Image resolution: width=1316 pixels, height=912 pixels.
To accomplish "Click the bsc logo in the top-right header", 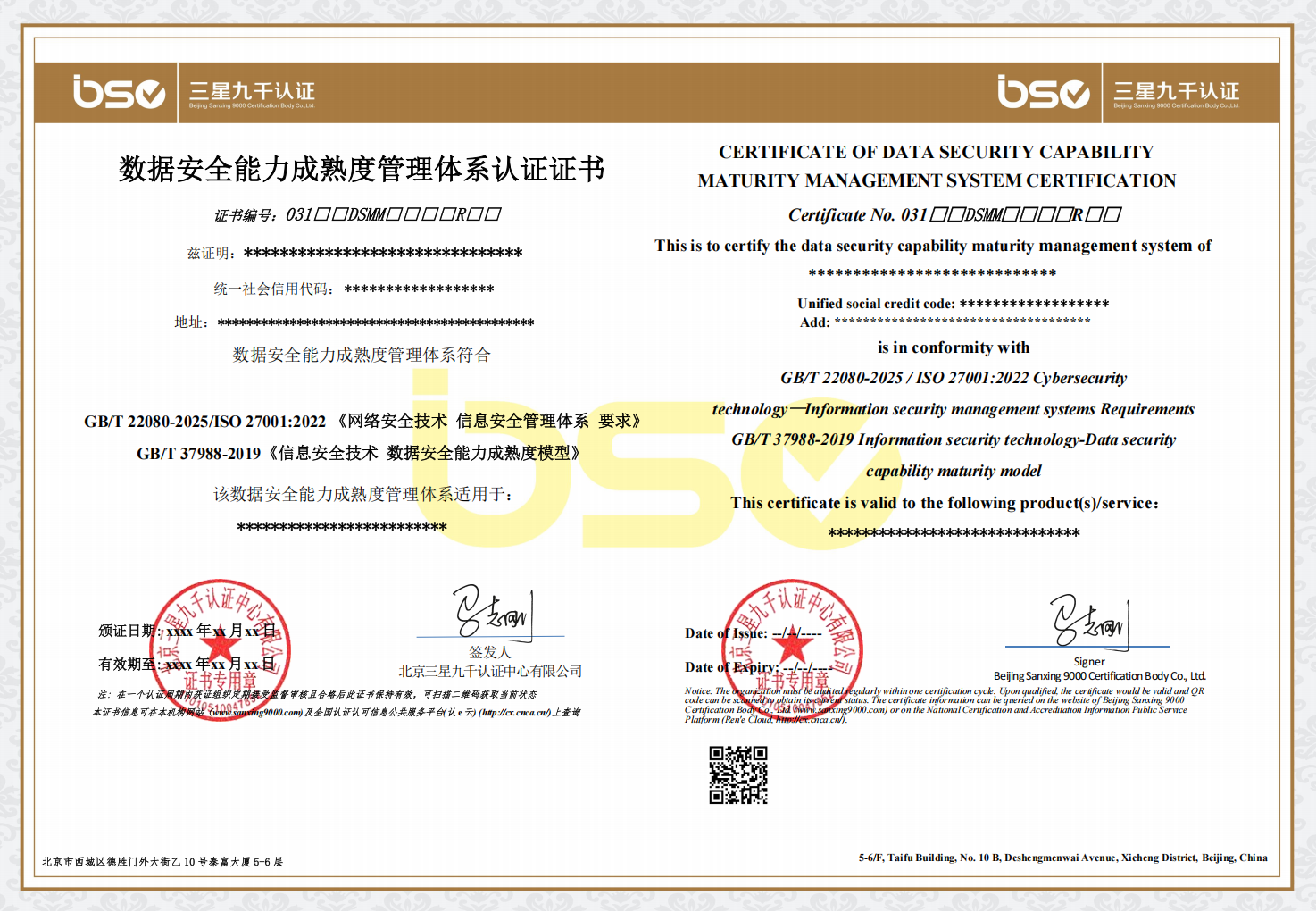I will coord(1043,92).
